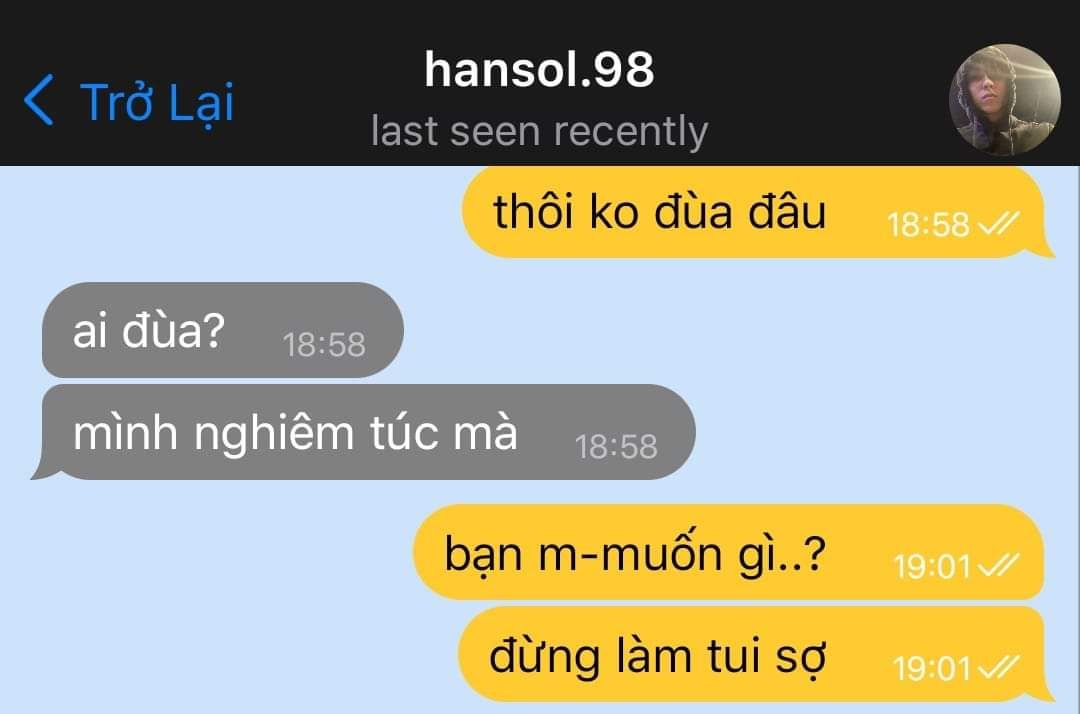The image size is (1080, 714).
Task: Tap the 18:58 timestamp on the yellow message
Action: (x=928, y=225)
